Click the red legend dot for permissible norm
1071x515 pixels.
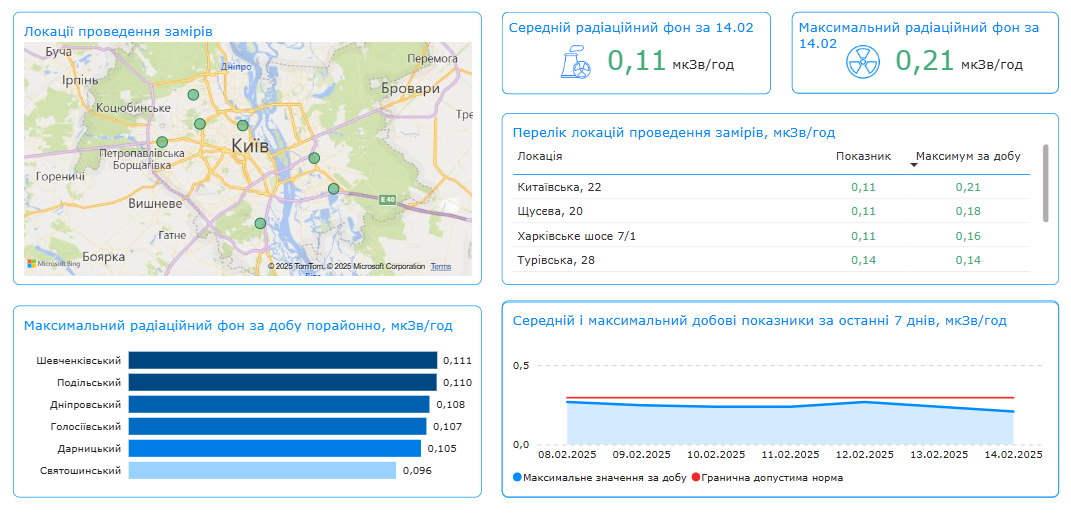coord(696,478)
